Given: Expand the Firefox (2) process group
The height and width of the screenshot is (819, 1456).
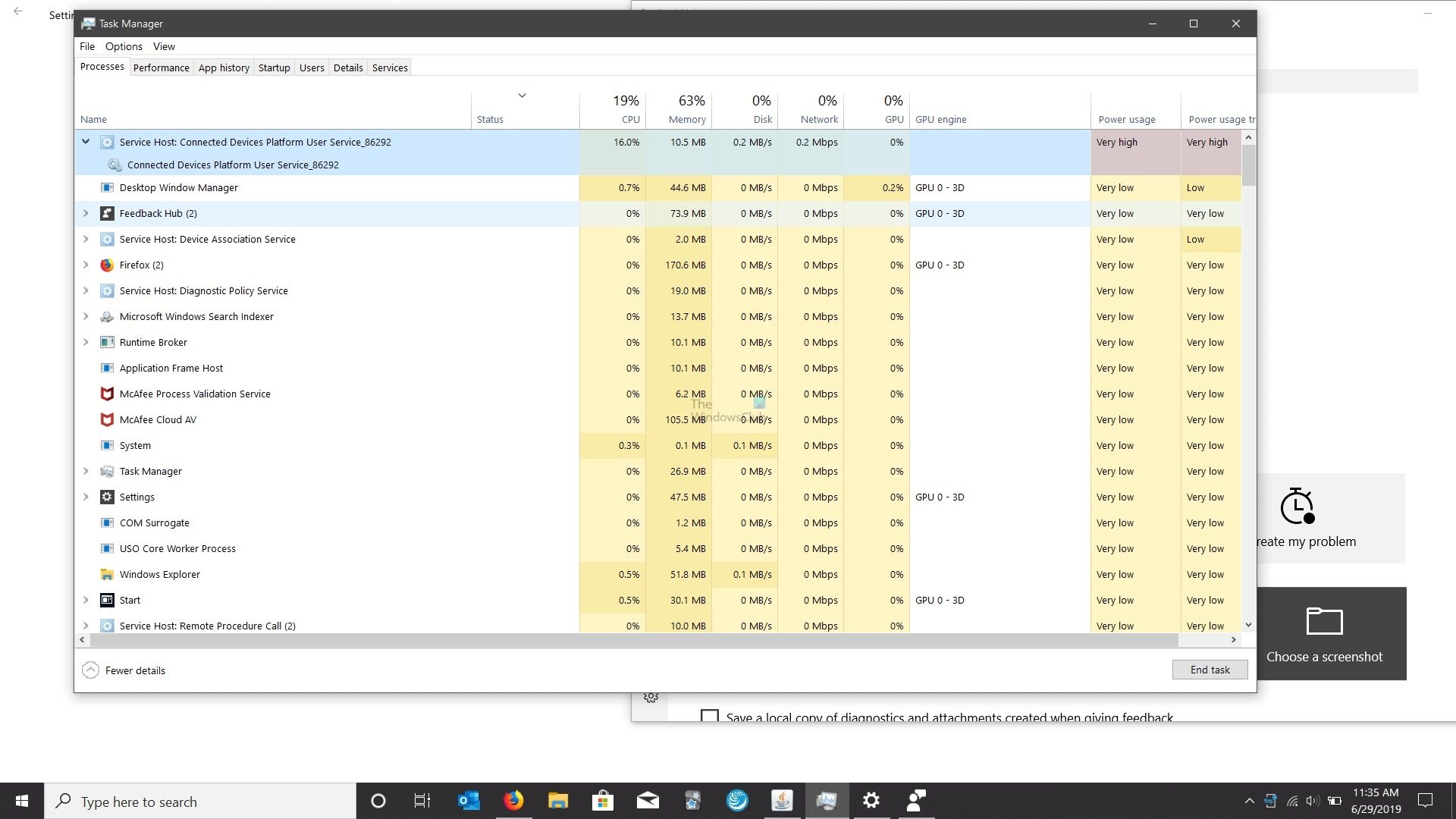Looking at the screenshot, I should coord(86,265).
